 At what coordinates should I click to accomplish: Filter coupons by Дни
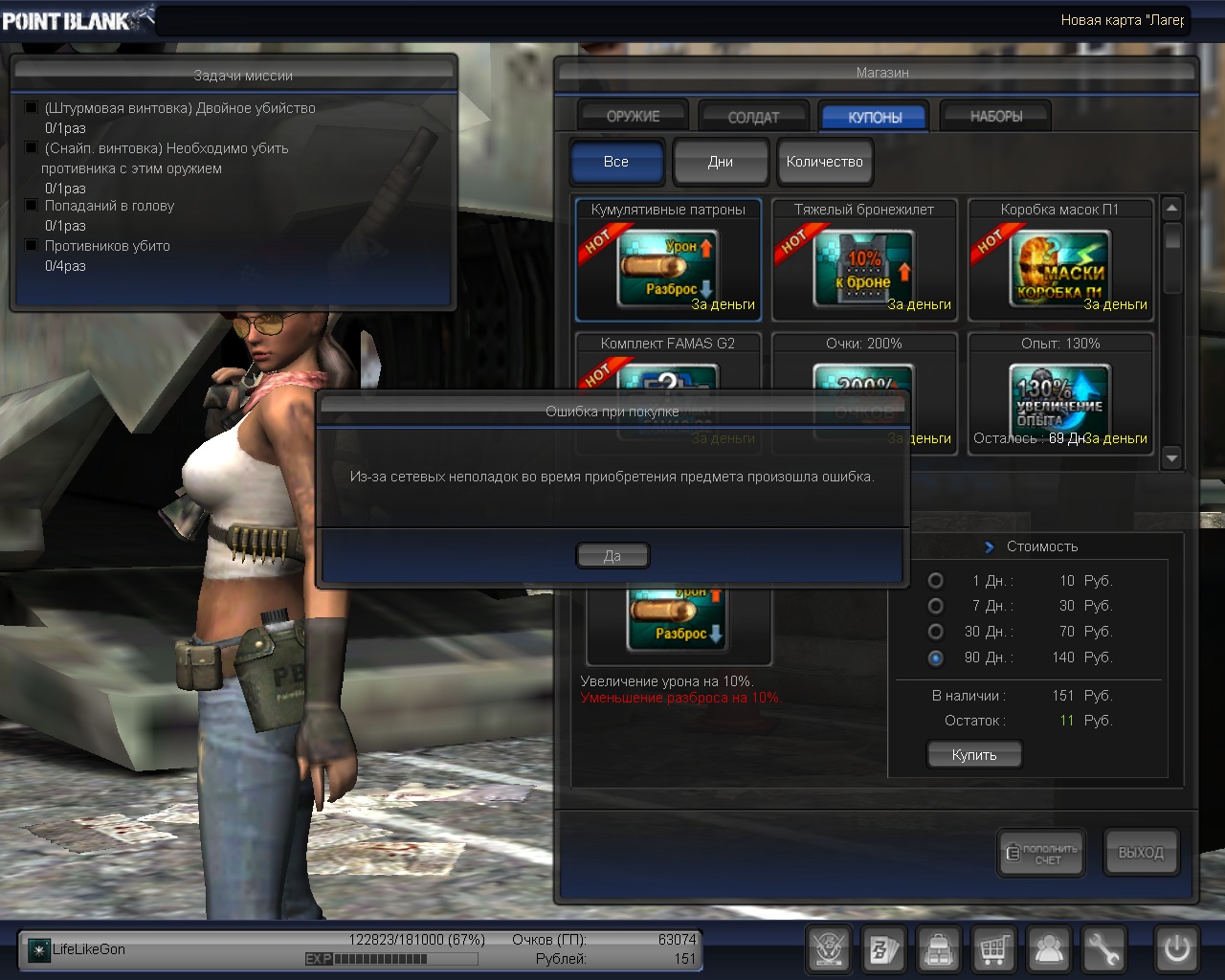click(721, 162)
